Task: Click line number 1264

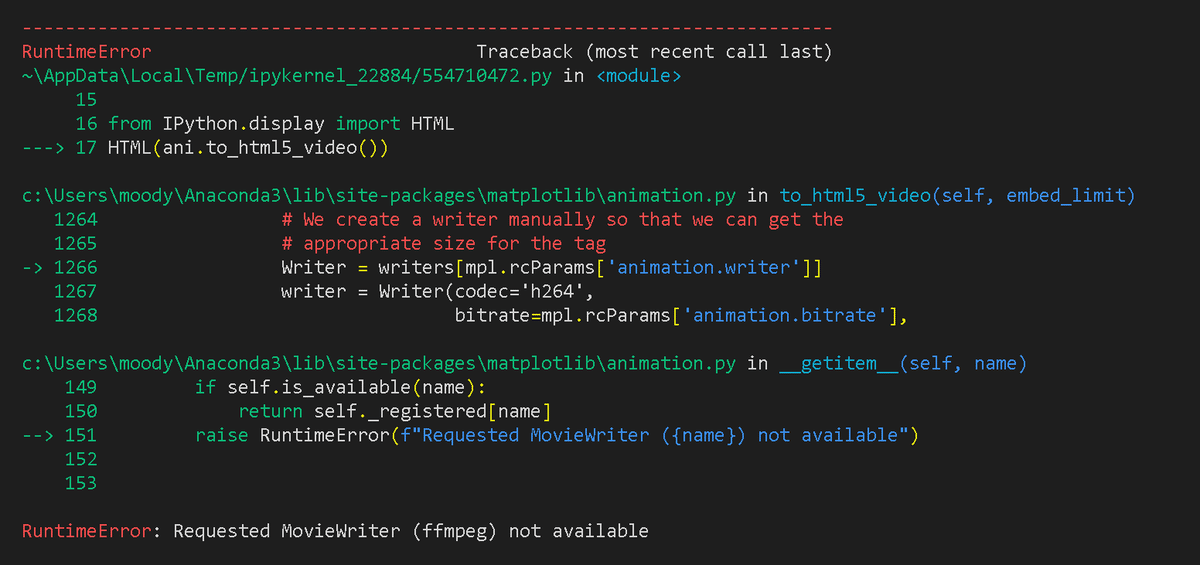Action: tap(75, 219)
